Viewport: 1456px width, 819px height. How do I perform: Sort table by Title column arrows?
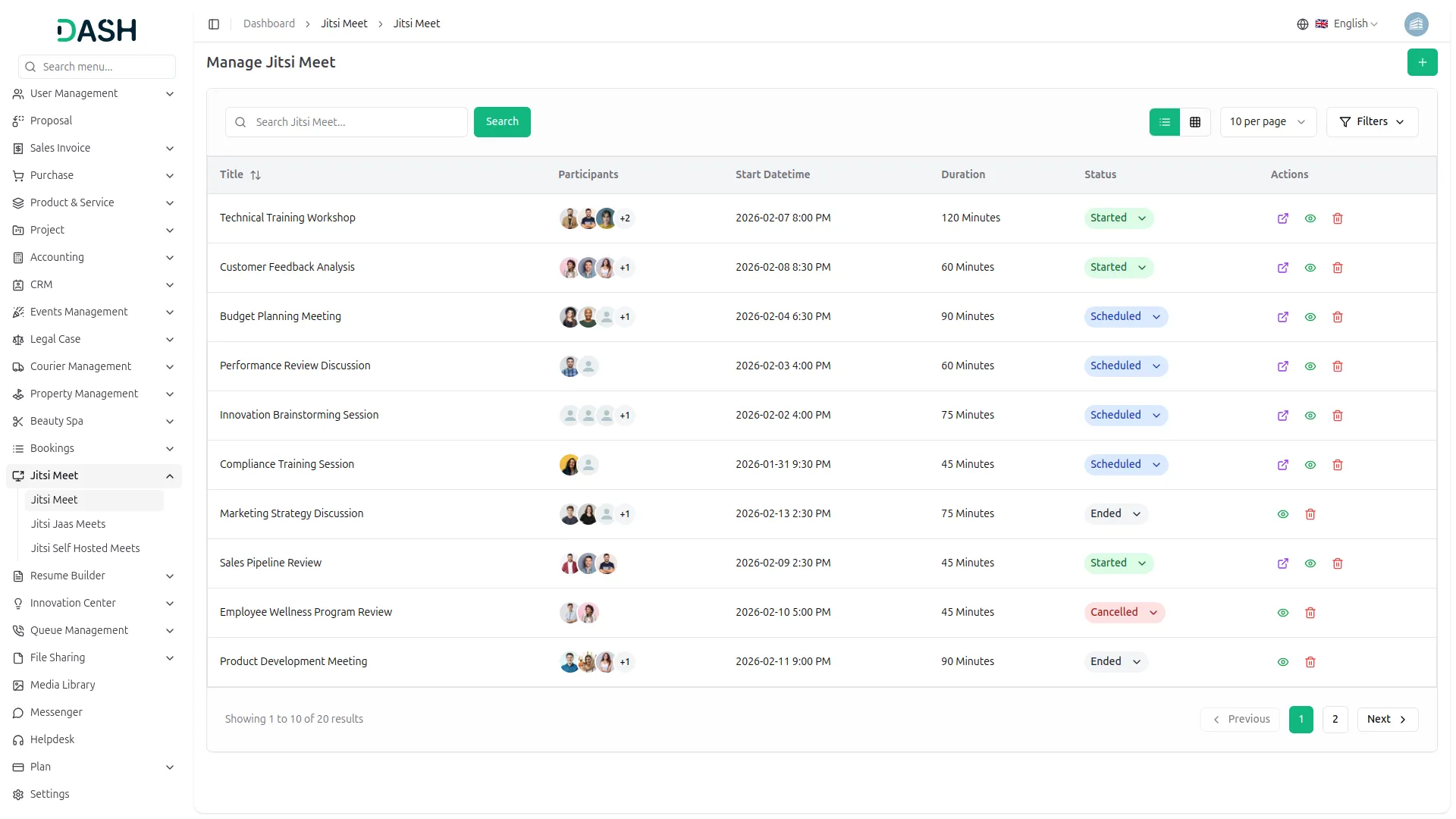[x=256, y=175]
